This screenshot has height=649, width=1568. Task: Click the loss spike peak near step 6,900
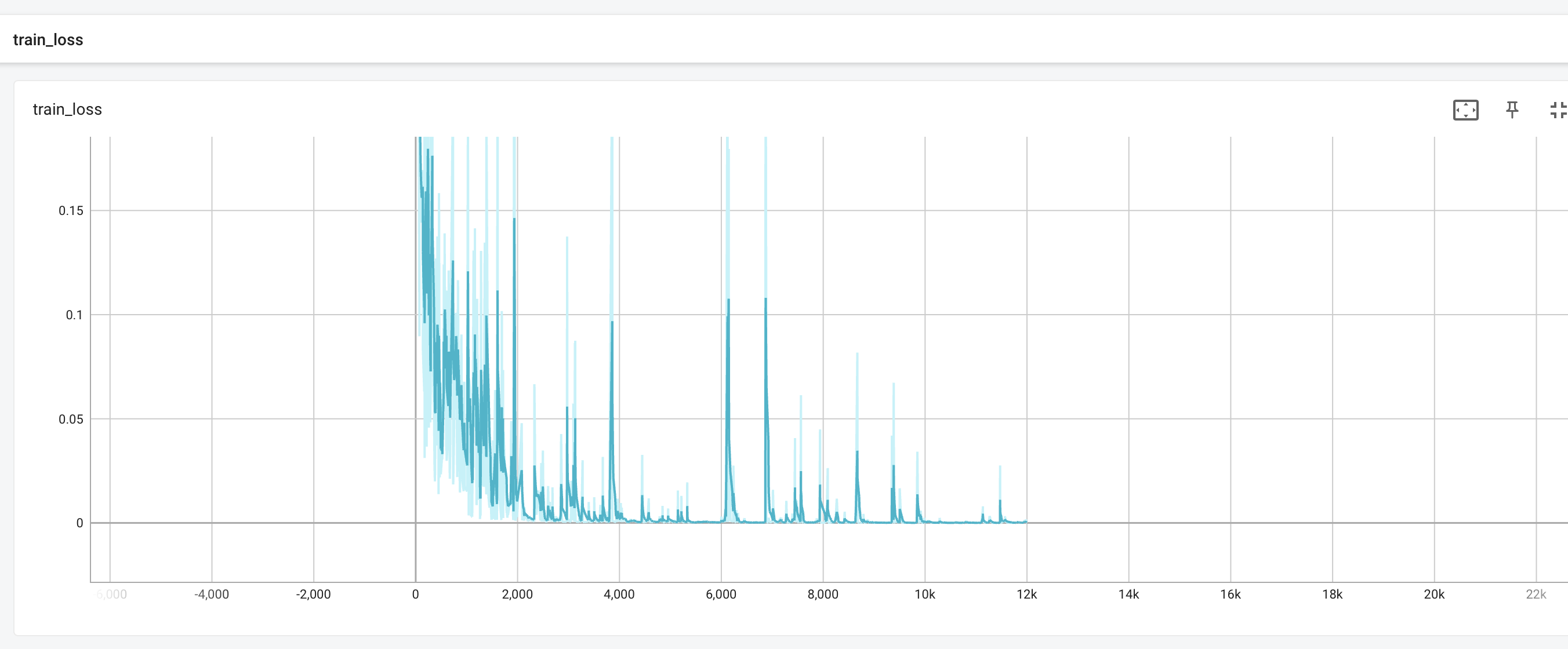point(765,298)
